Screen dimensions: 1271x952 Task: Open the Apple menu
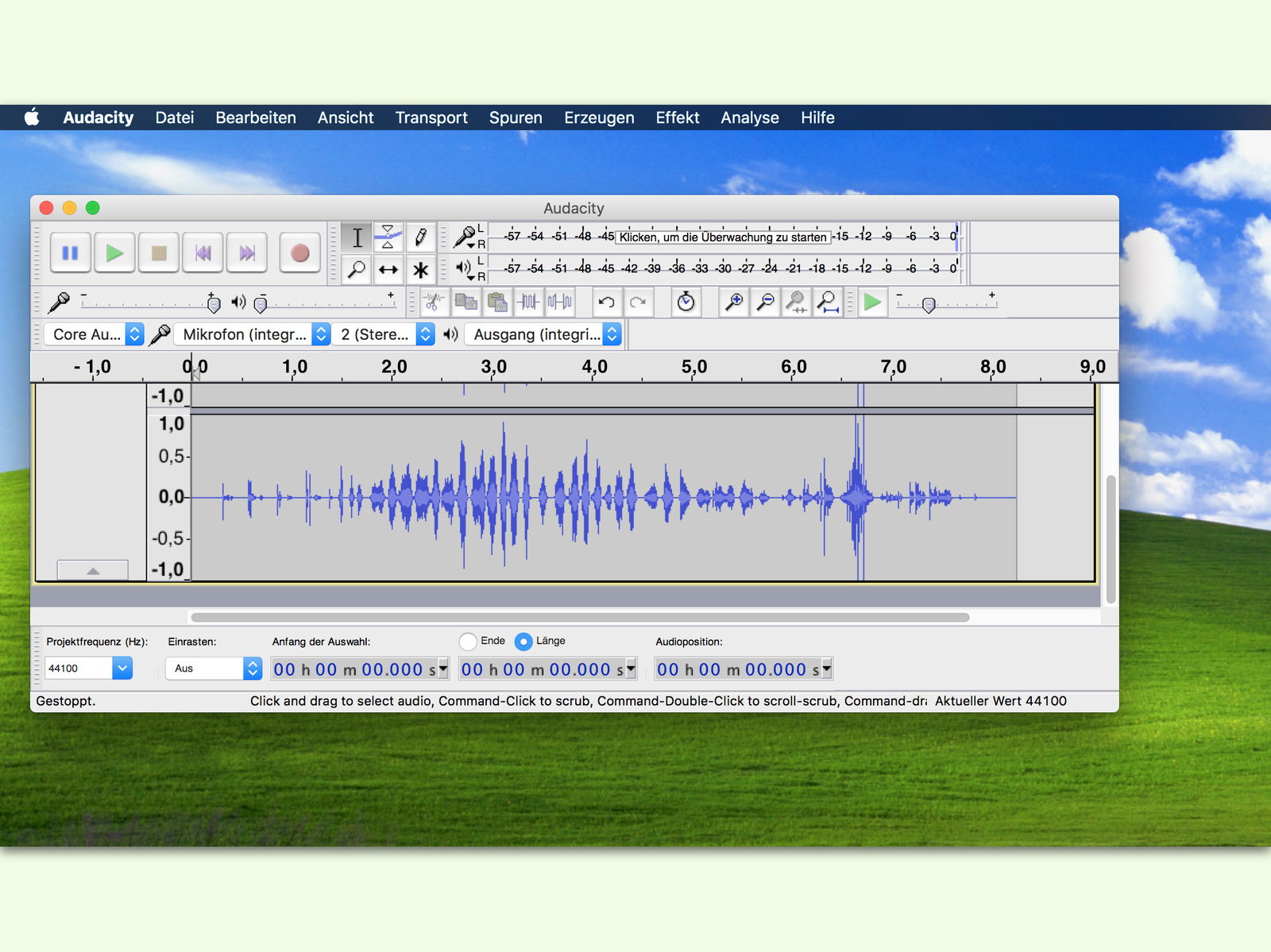(32, 118)
